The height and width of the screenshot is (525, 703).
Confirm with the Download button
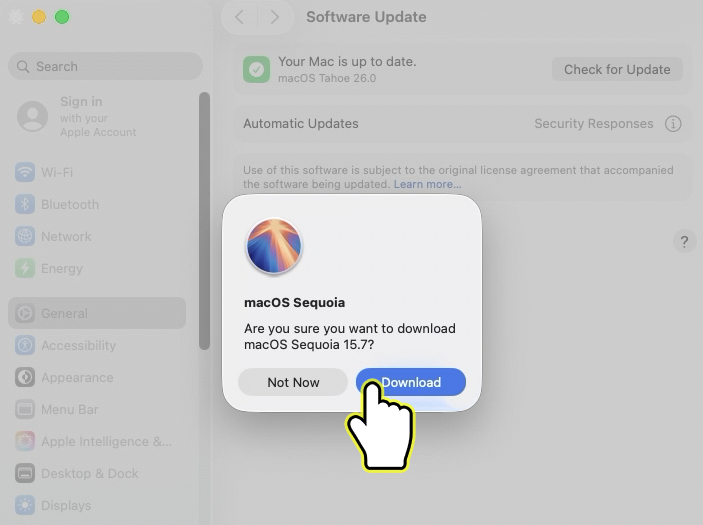point(411,382)
